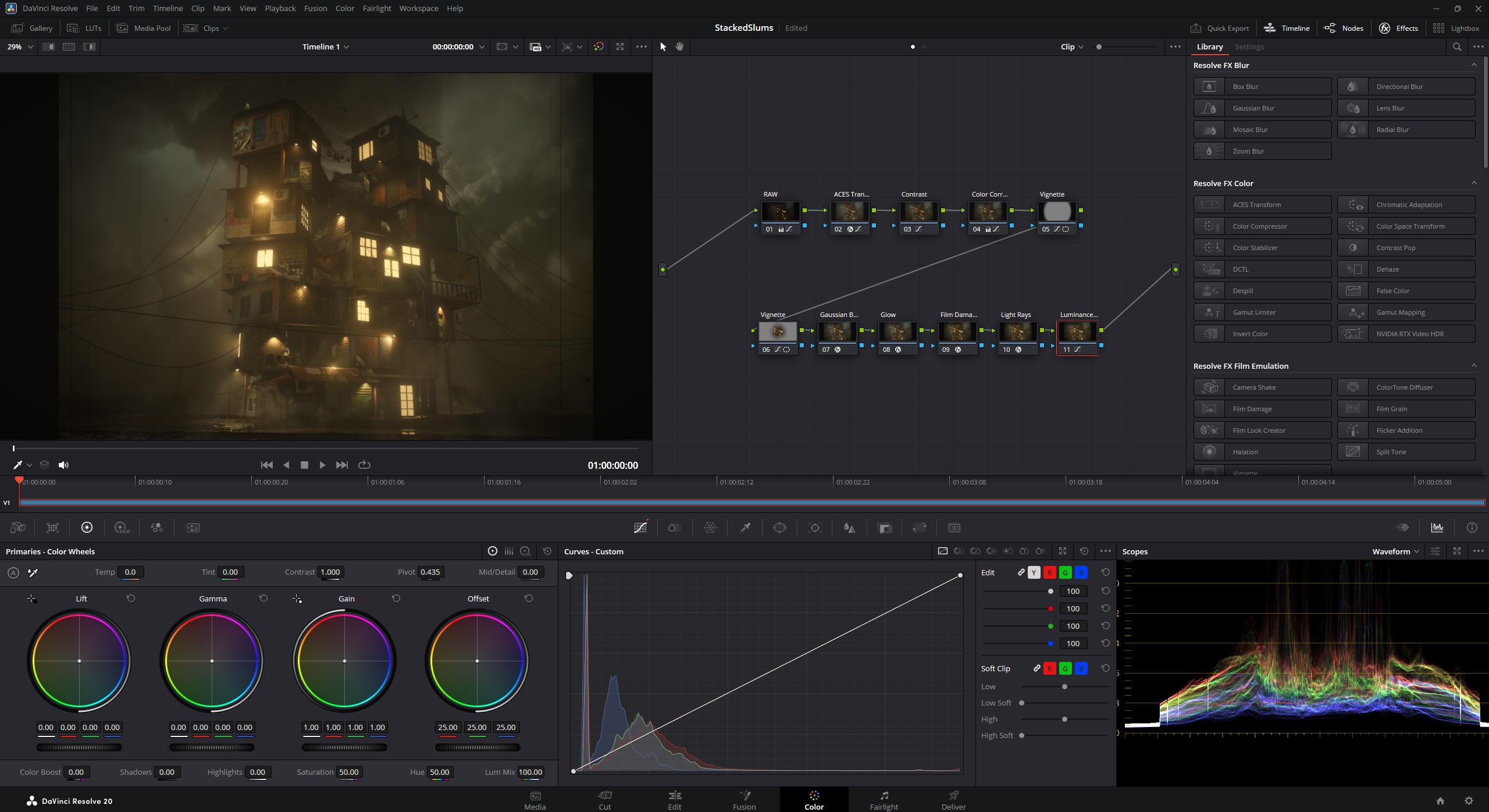
Task: Switch to the Settings tab beside Library
Action: 1250,47
